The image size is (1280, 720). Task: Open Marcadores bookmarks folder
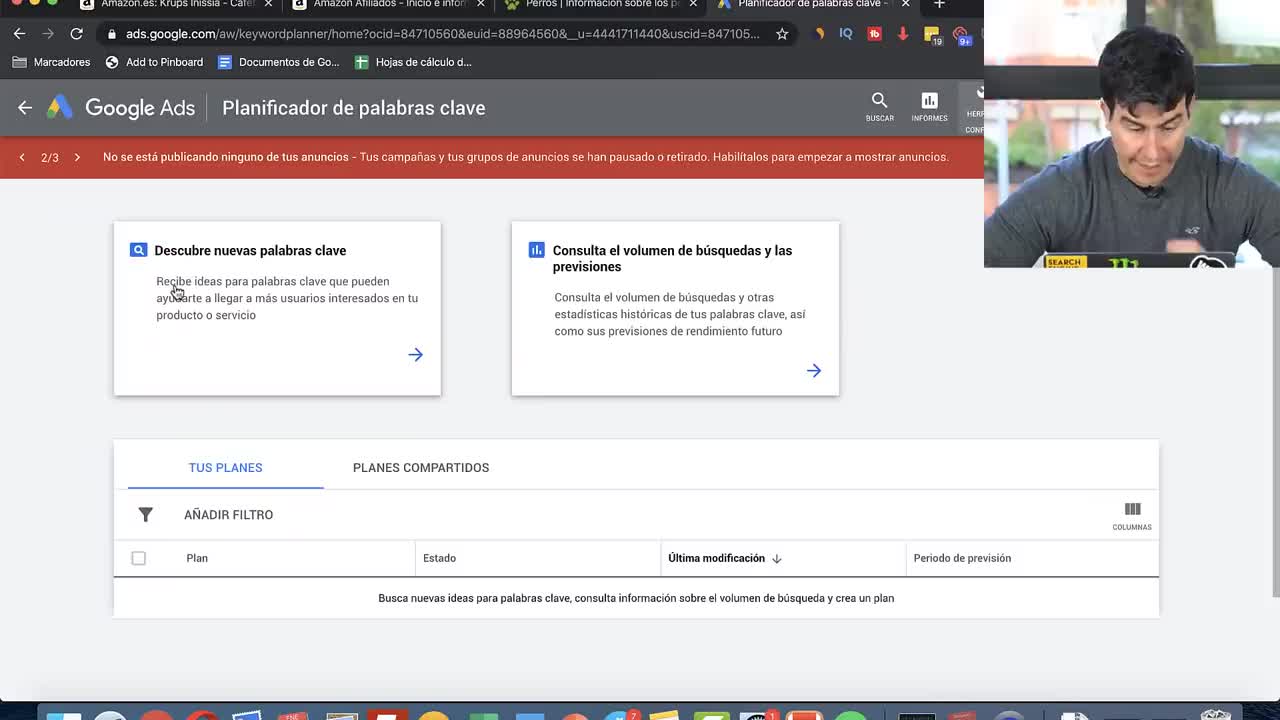pyautogui.click(x=51, y=62)
